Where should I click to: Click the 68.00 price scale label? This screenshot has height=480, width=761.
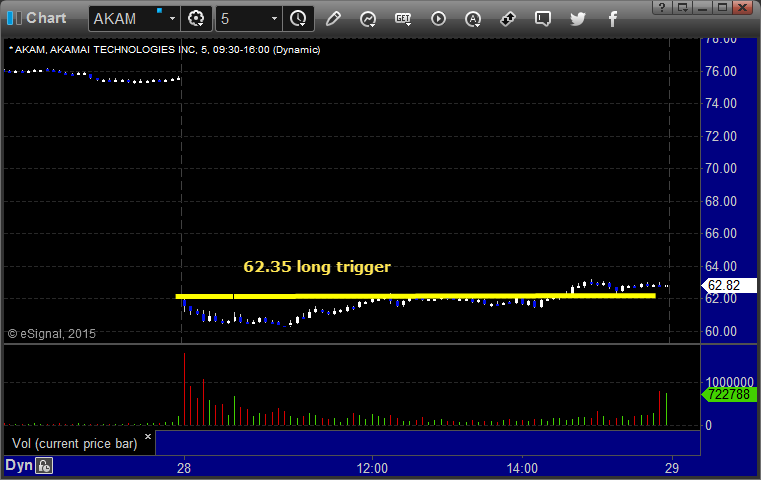pos(721,201)
